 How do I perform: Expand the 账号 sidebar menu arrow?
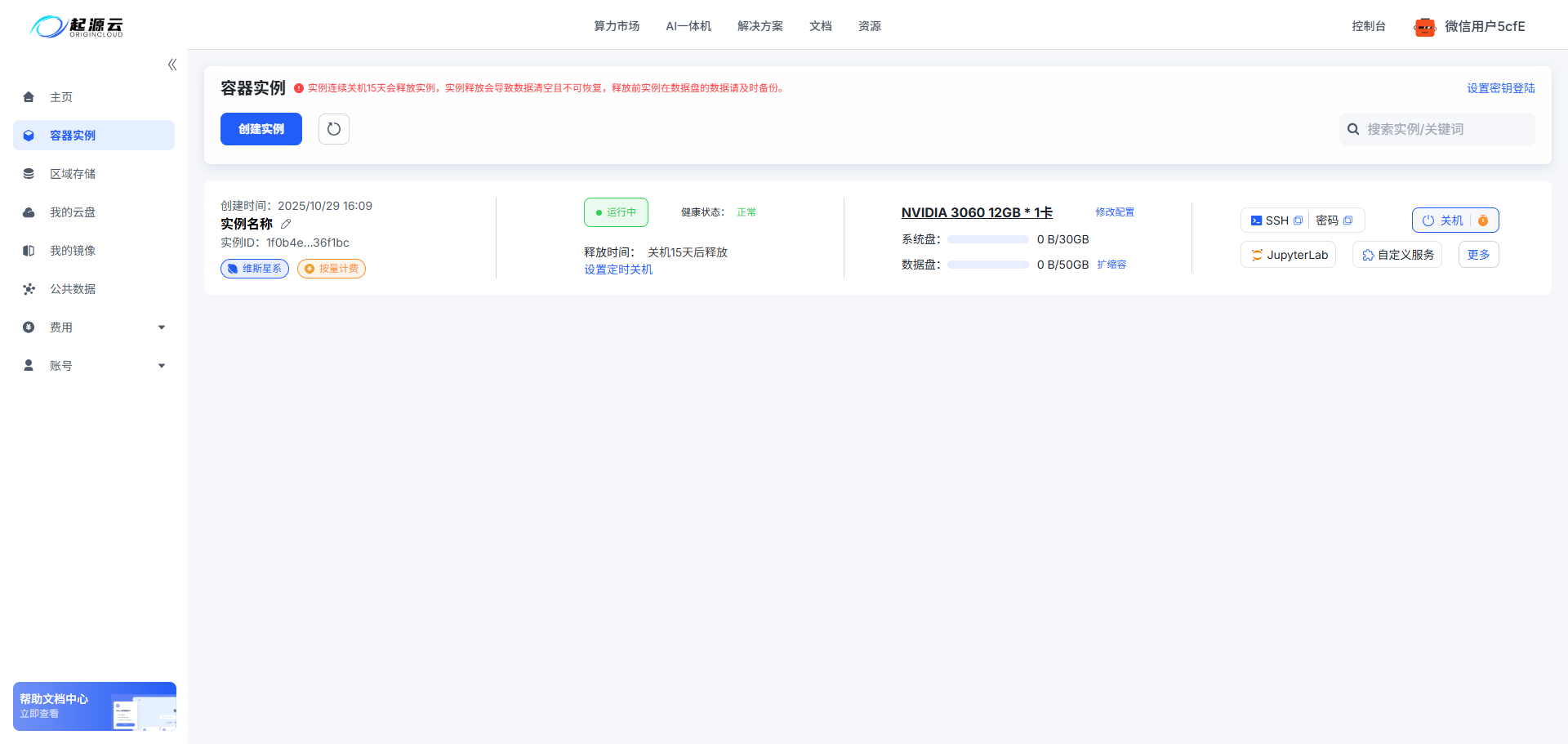click(162, 366)
